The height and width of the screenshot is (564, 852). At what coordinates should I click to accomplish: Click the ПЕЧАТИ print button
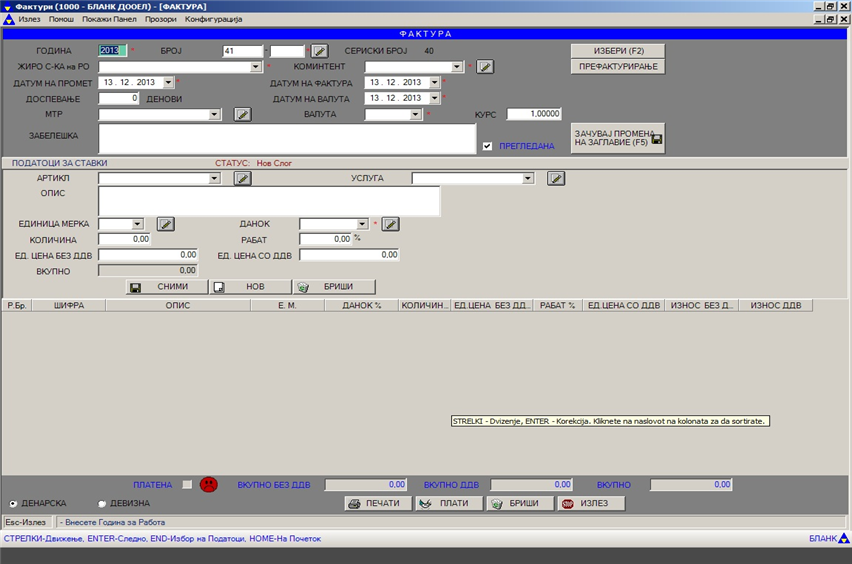pyautogui.click(x=377, y=503)
